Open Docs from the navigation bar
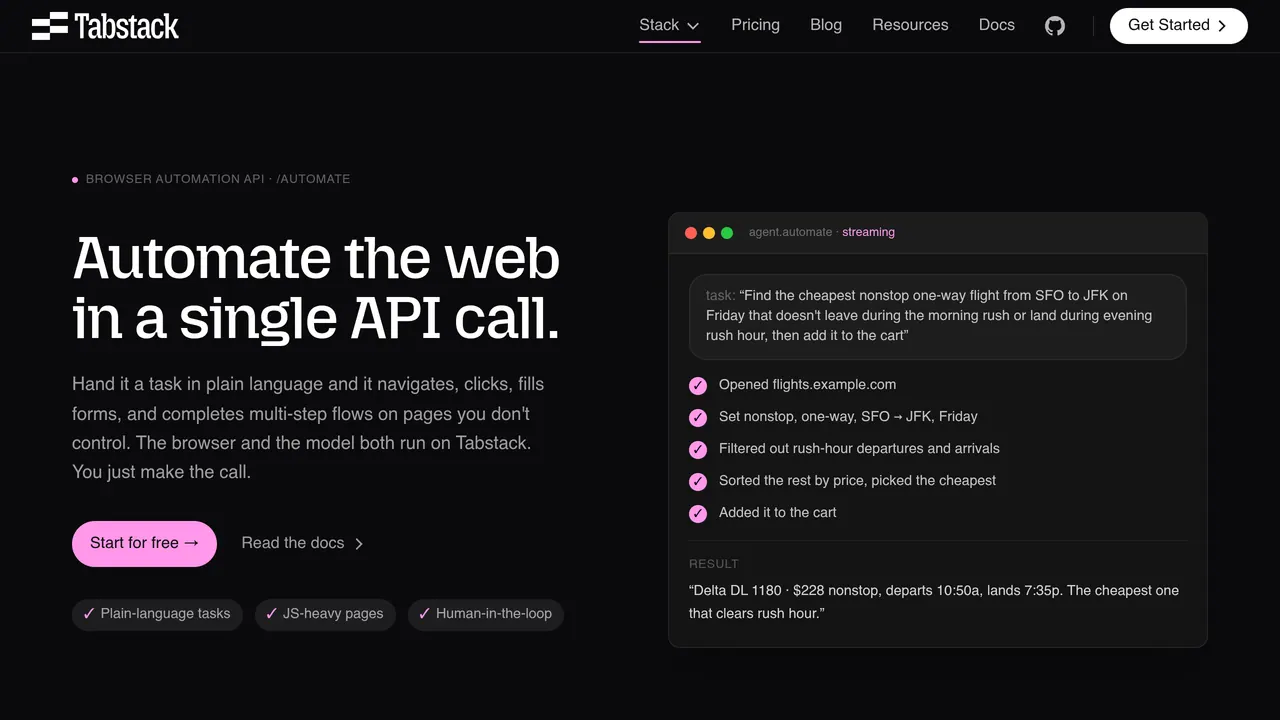Image resolution: width=1280 pixels, height=720 pixels. point(997,25)
